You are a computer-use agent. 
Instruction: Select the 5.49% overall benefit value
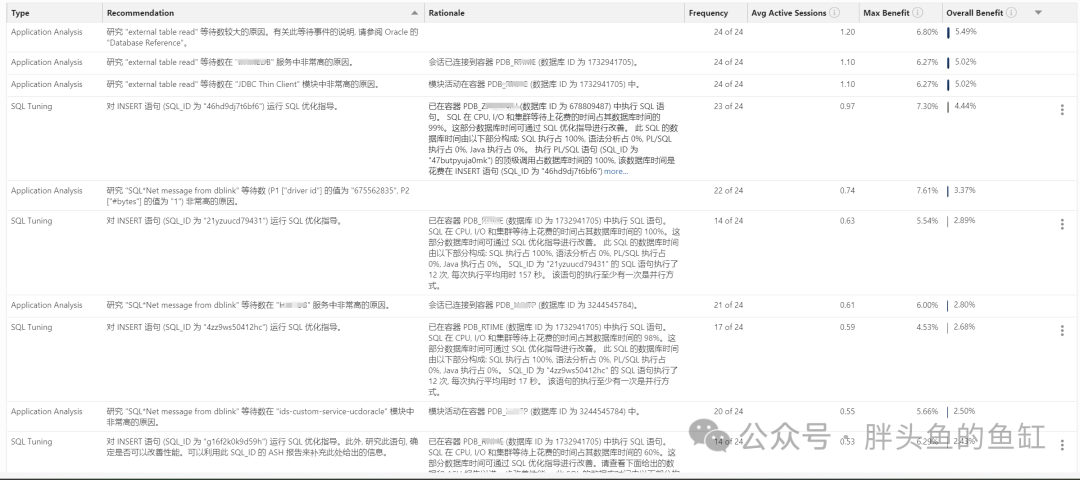pyautogui.click(x=966, y=32)
